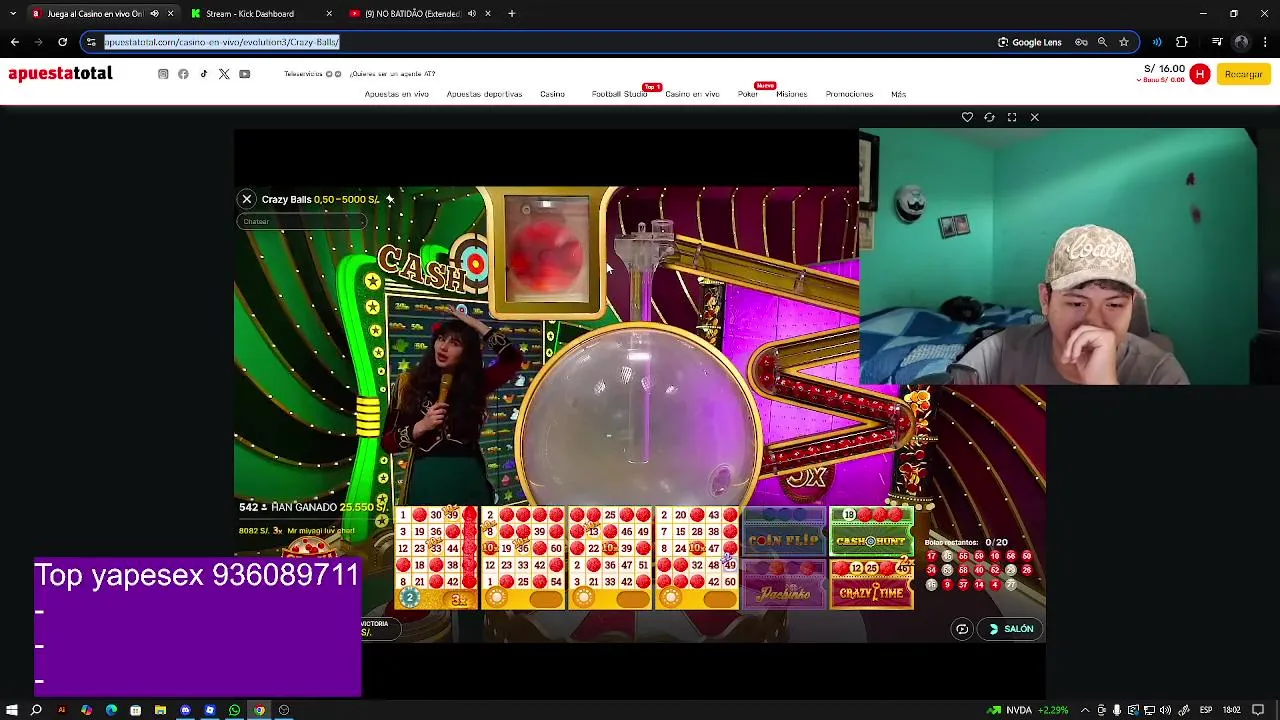Image resolution: width=1280 pixels, height=720 pixels.
Task: Open Google Lens search
Action: (1030, 42)
